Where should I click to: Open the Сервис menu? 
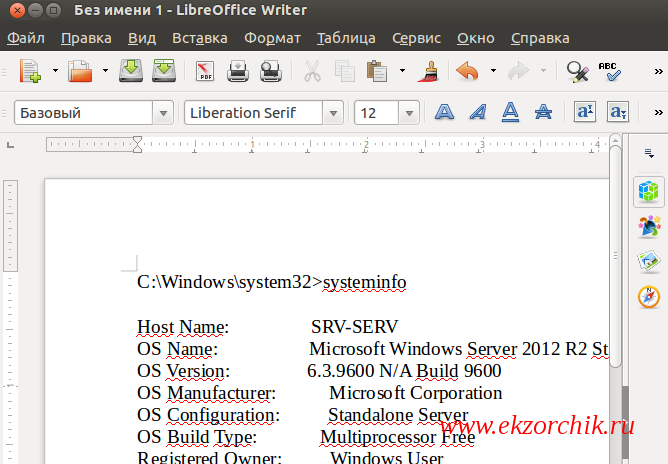click(x=416, y=38)
